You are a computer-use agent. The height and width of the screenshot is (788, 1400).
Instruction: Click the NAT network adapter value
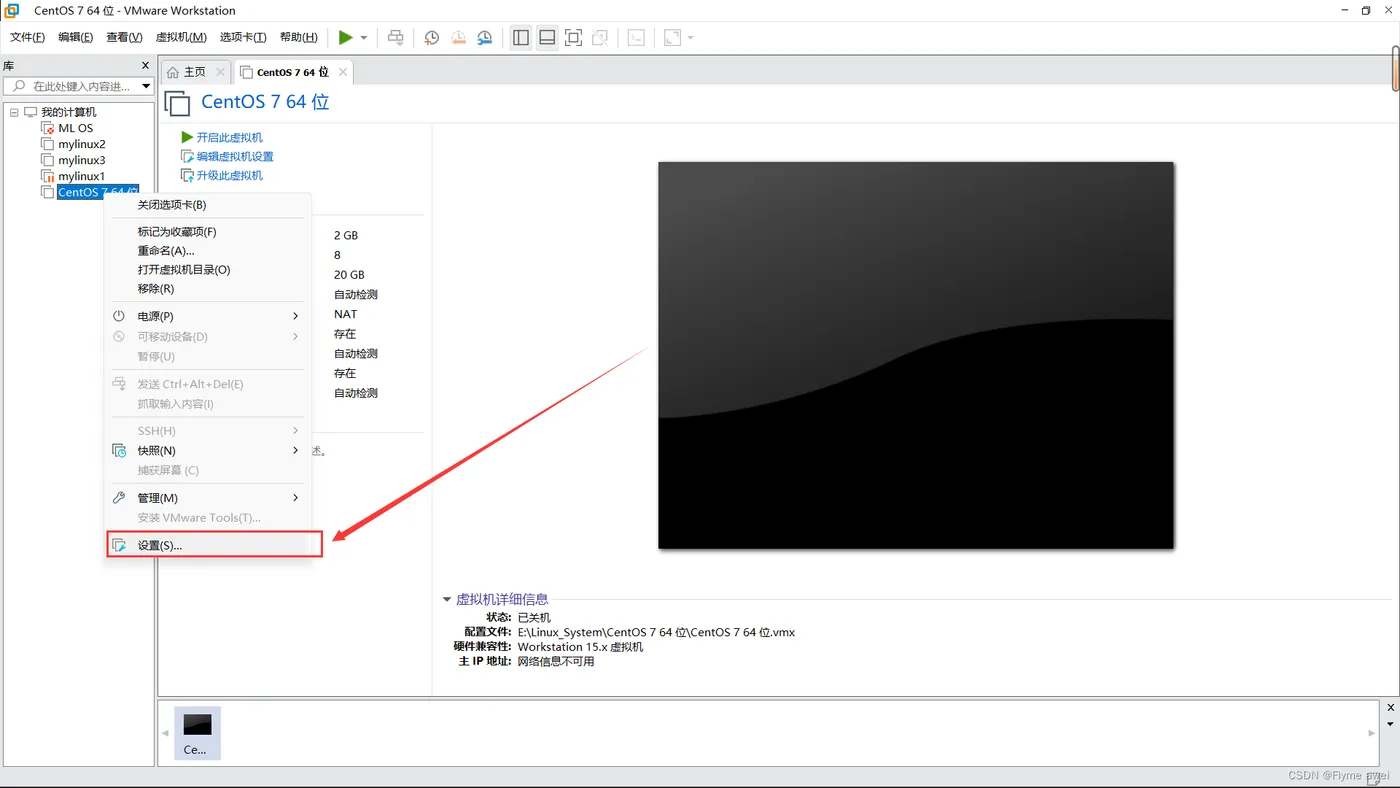[346, 314]
